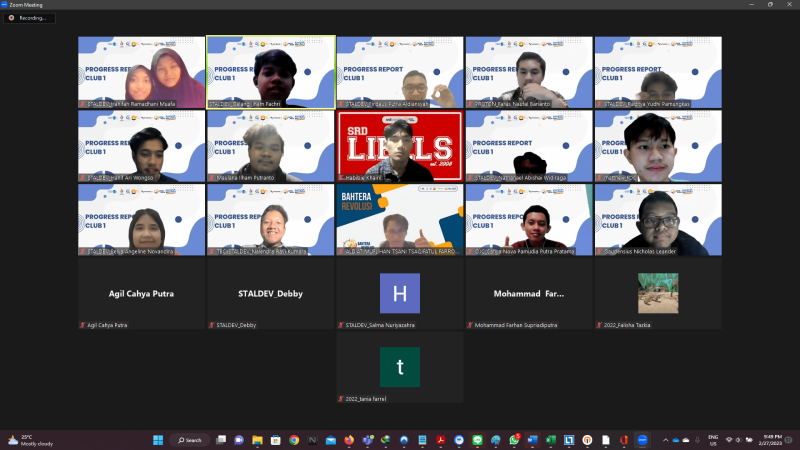Image resolution: width=800 pixels, height=450 pixels.
Task: Click 2022_Falisha Tazkia's profile picture
Action: click(658, 293)
